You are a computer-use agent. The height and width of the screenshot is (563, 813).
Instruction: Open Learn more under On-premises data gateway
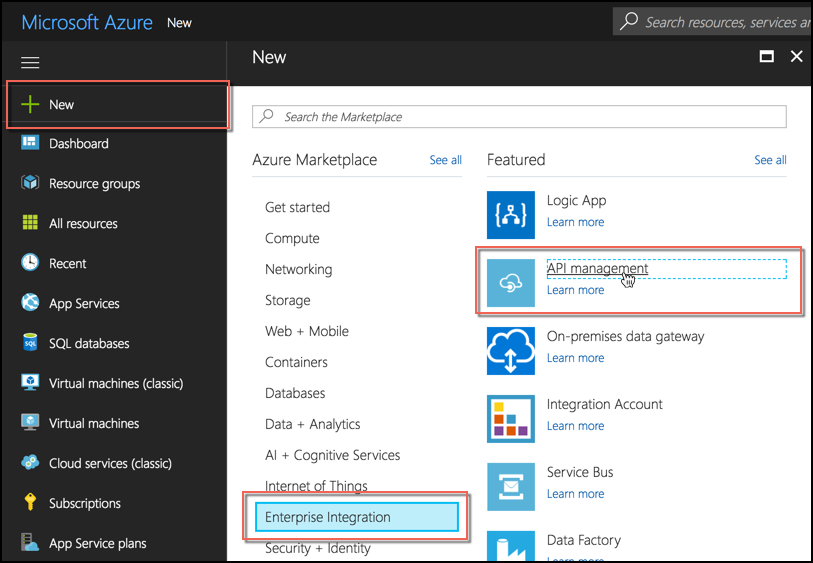576,358
